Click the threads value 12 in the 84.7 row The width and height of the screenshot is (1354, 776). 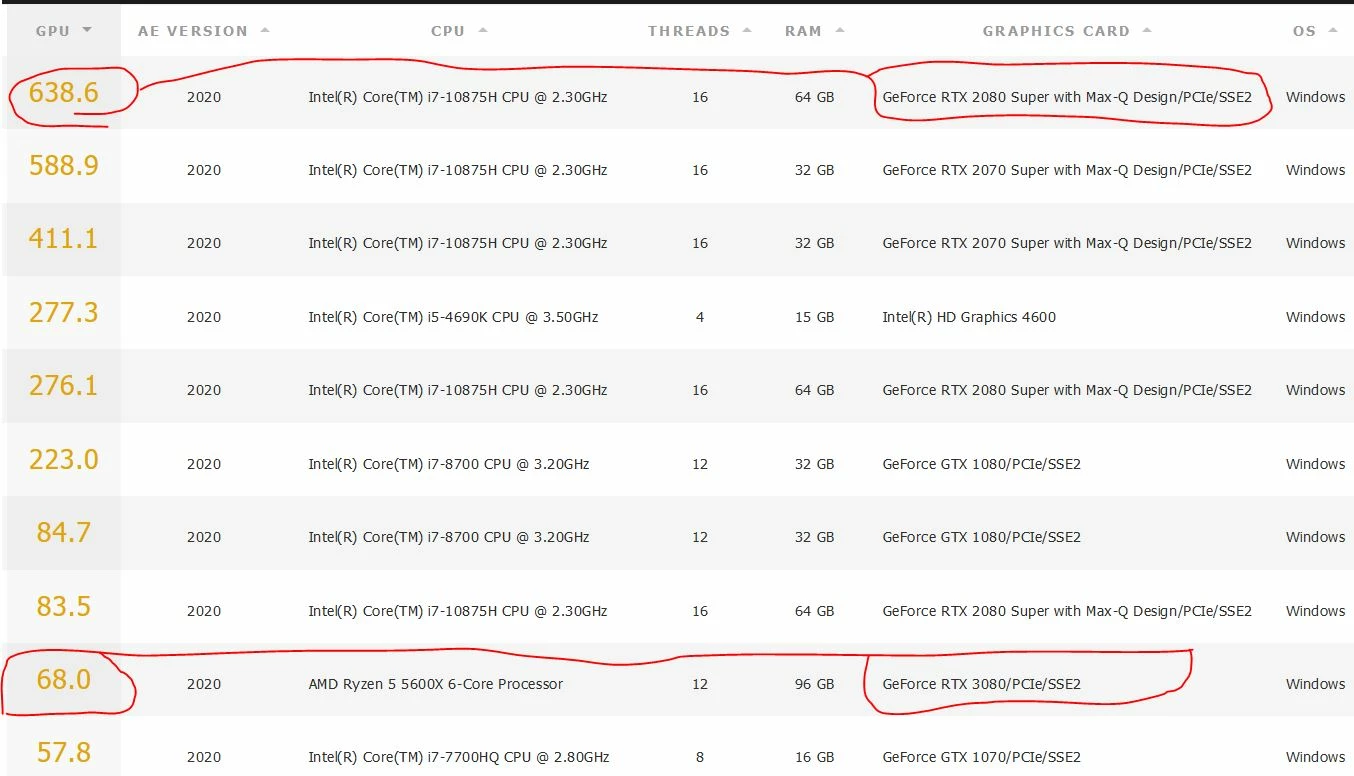(700, 537)
